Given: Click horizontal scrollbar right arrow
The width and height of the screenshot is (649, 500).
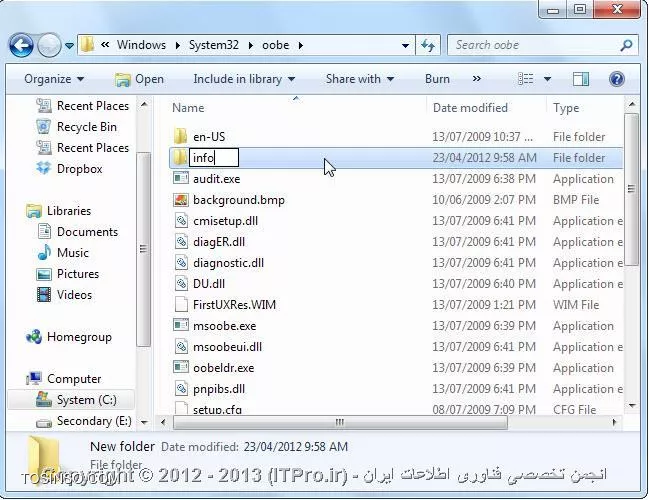Looking at the screenshot, I should tap(614, 423).
